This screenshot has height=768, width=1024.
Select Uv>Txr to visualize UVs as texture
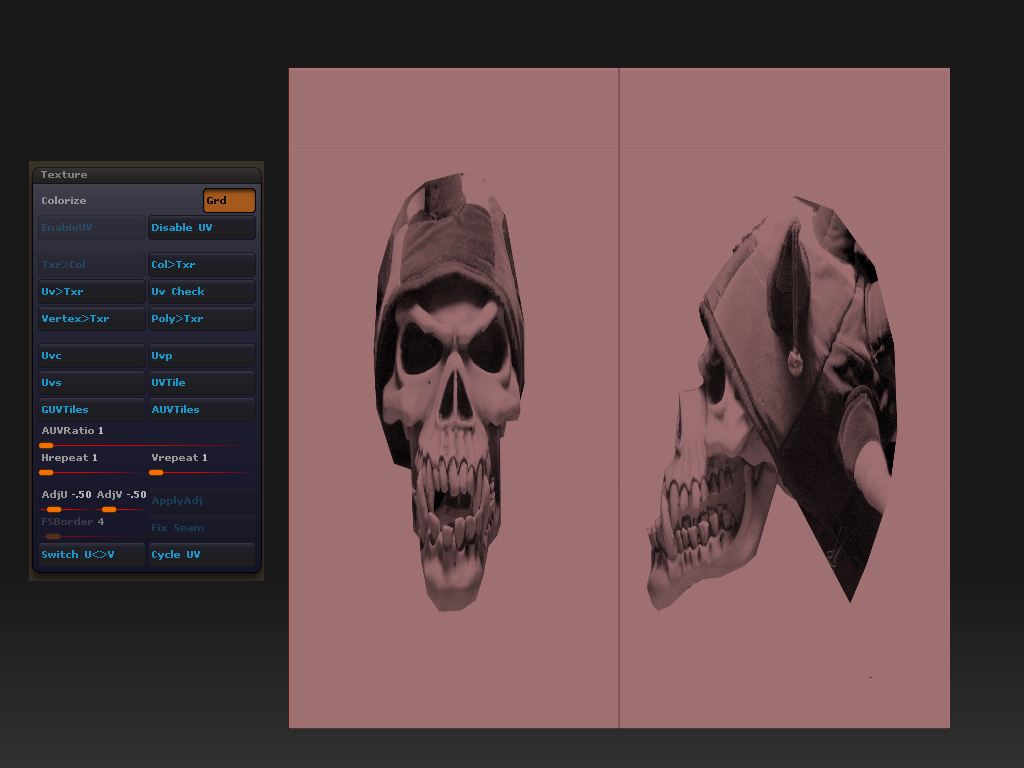click(90, 291)
